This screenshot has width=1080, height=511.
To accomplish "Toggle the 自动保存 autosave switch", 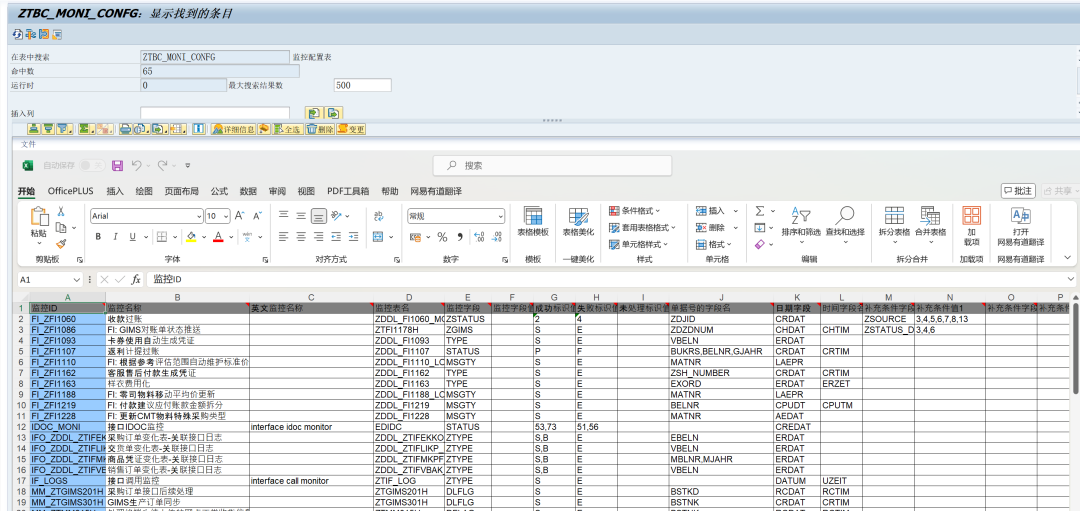I will pyautogui.click(x=91, y=166).
